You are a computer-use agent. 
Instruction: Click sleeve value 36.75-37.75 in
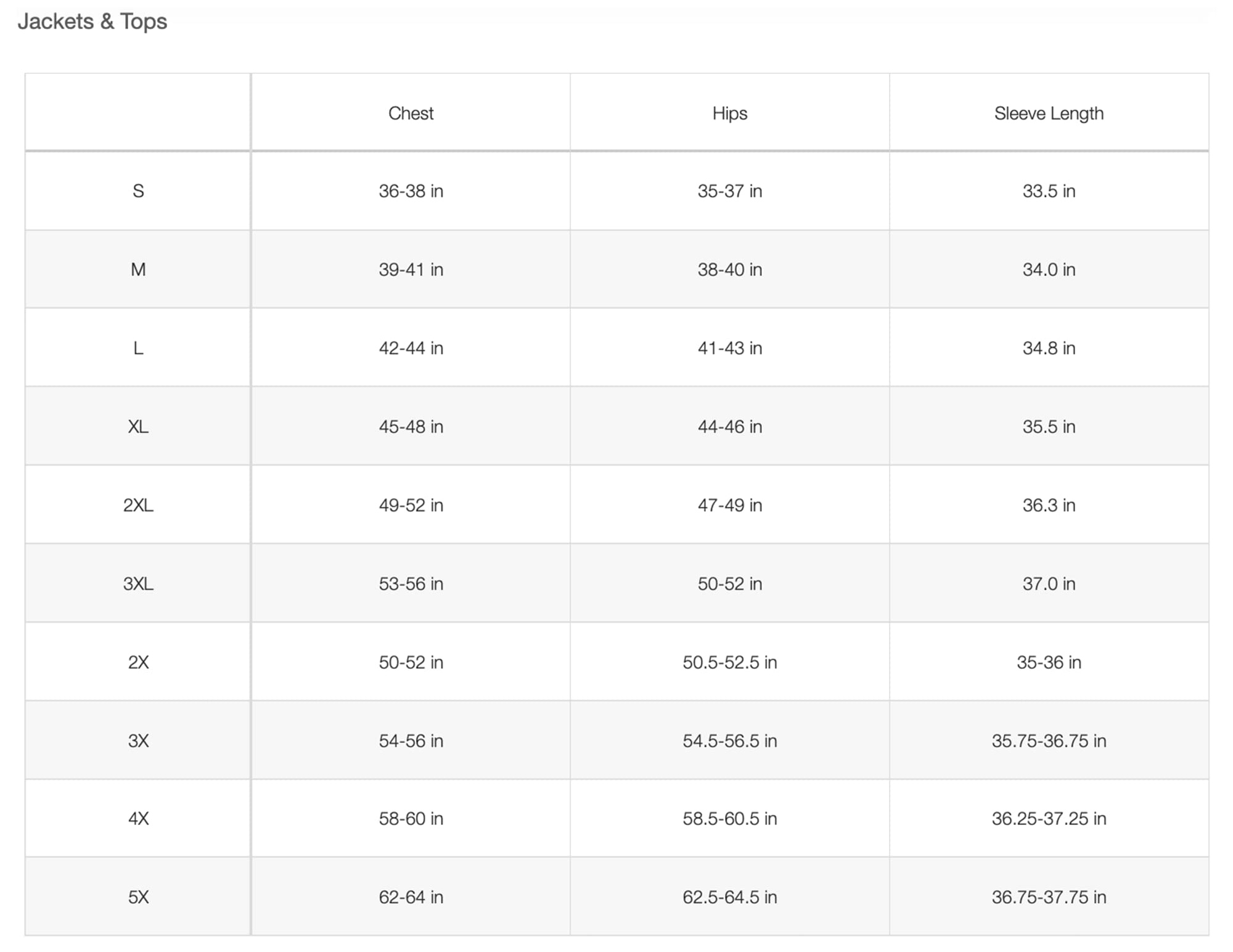click(x=1048, y=897)
